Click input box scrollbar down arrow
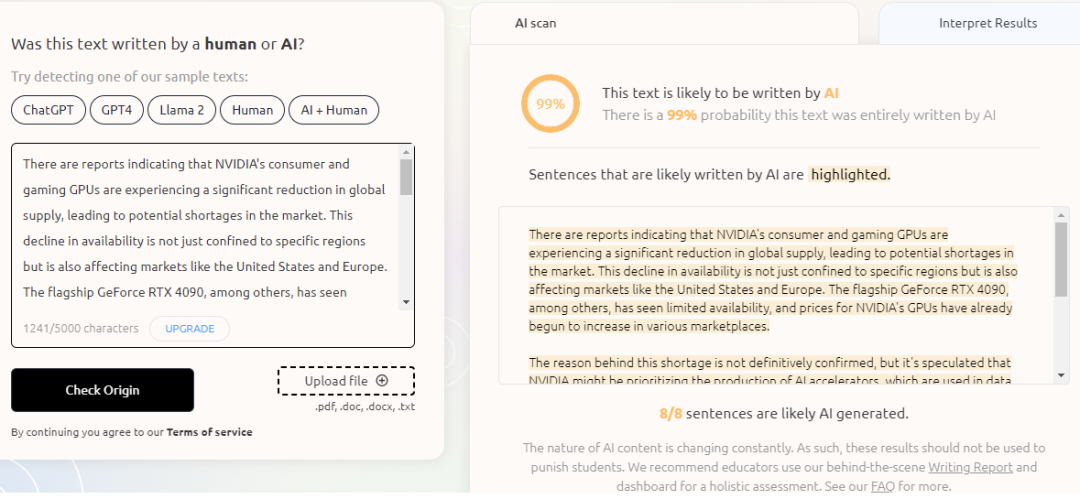Screen dimensions: 1080x499 [x=406, y=301]
